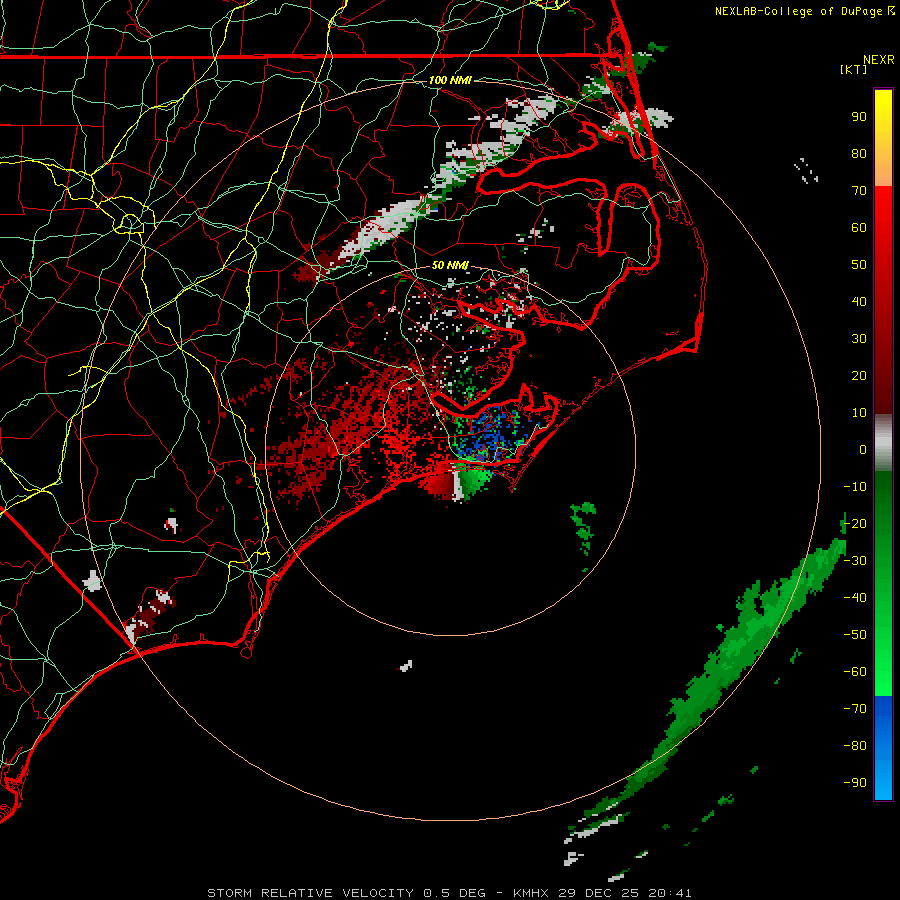The height and width of the screenshot is (900, 900).
Task: Click the -20 legend value label
Action: tap(855, 523)
